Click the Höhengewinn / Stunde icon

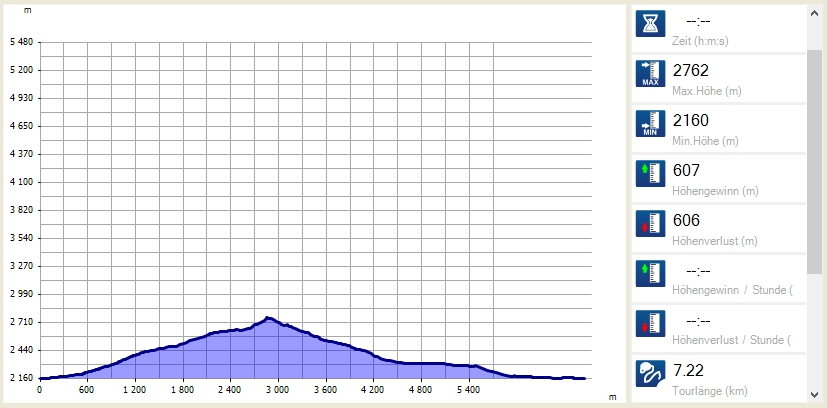[x=650, y=274]
